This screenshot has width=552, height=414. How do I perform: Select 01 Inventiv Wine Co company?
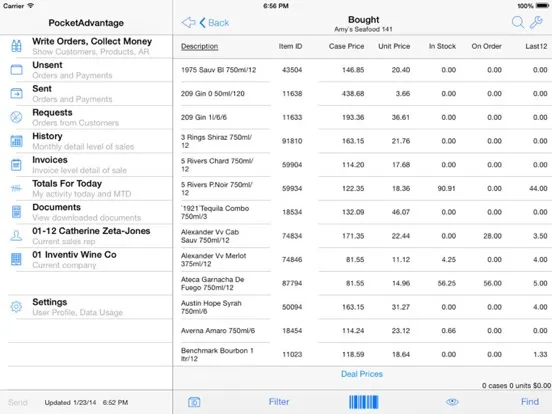86,259
